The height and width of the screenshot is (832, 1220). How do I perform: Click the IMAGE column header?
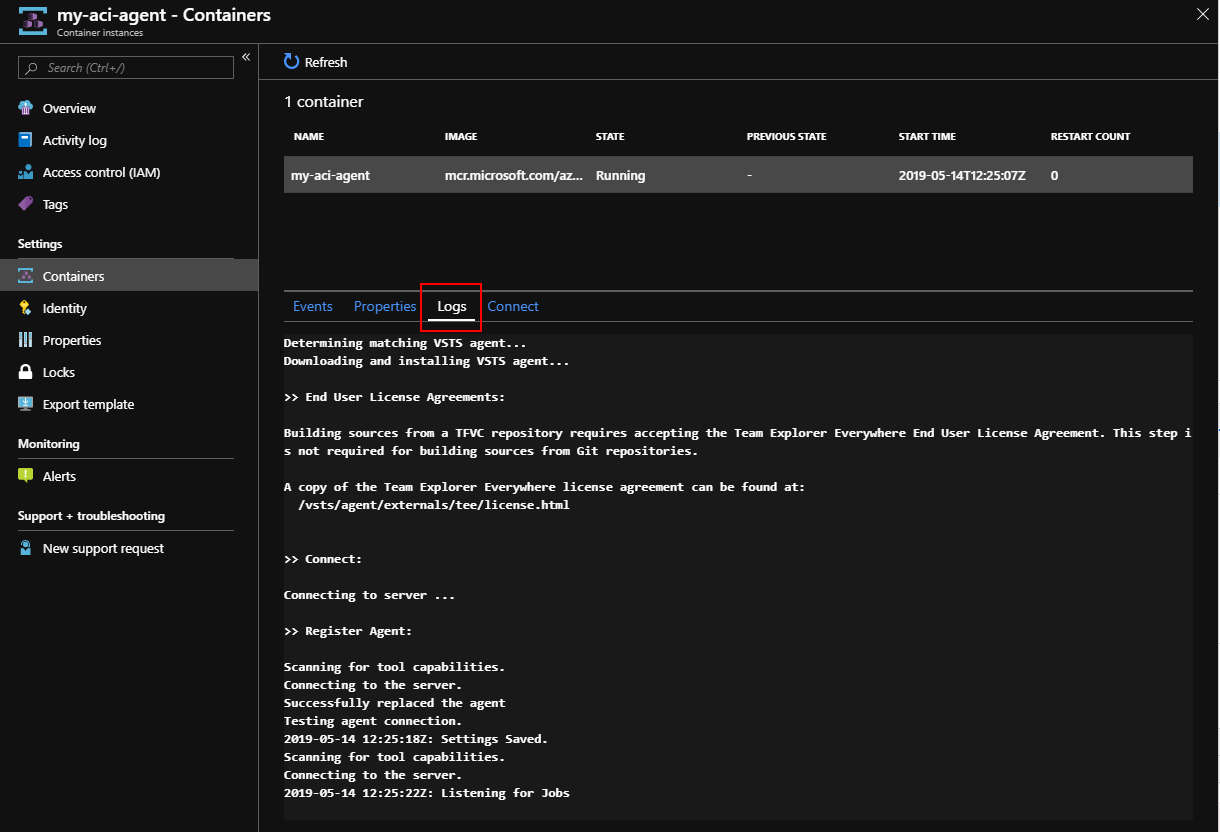point(461,136)
